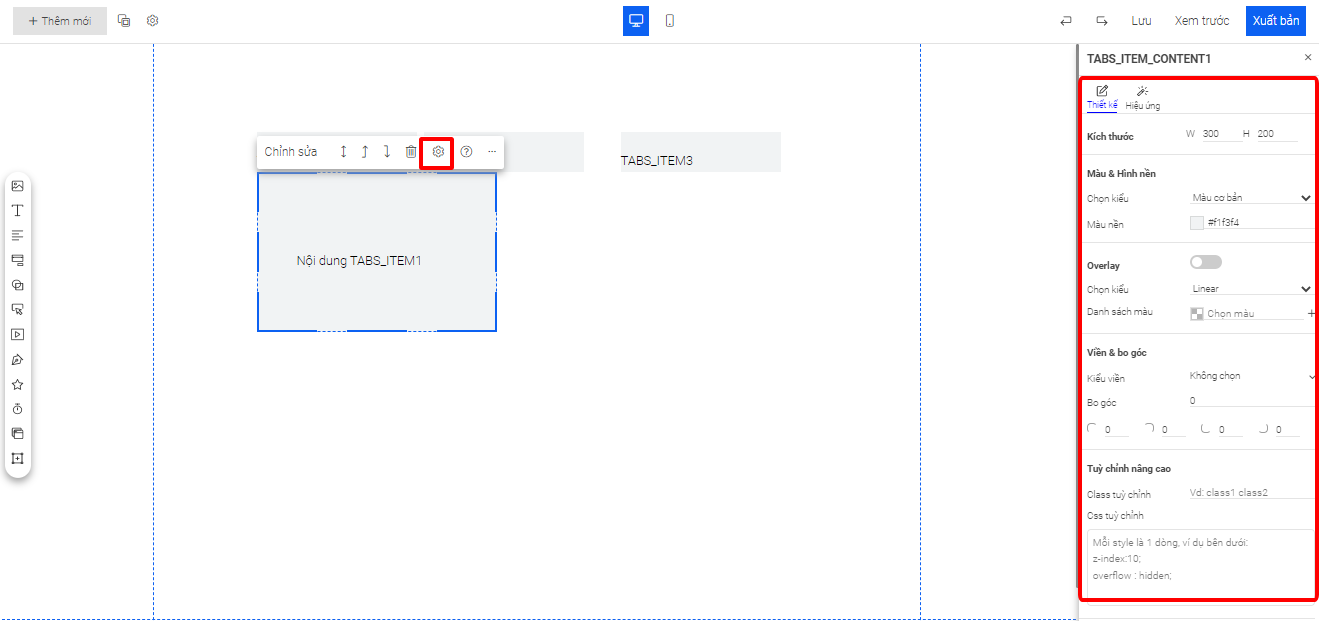
Task: Click the star icon in left sidebar
Action: 17,385
